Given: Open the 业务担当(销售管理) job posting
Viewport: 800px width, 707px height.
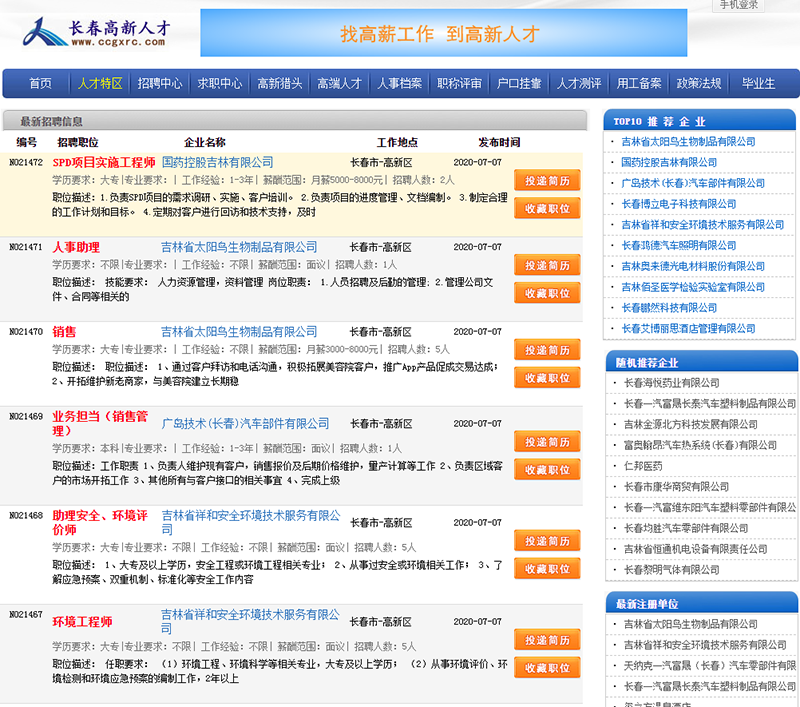Looking at the screenshot, I should pos(100,423).
